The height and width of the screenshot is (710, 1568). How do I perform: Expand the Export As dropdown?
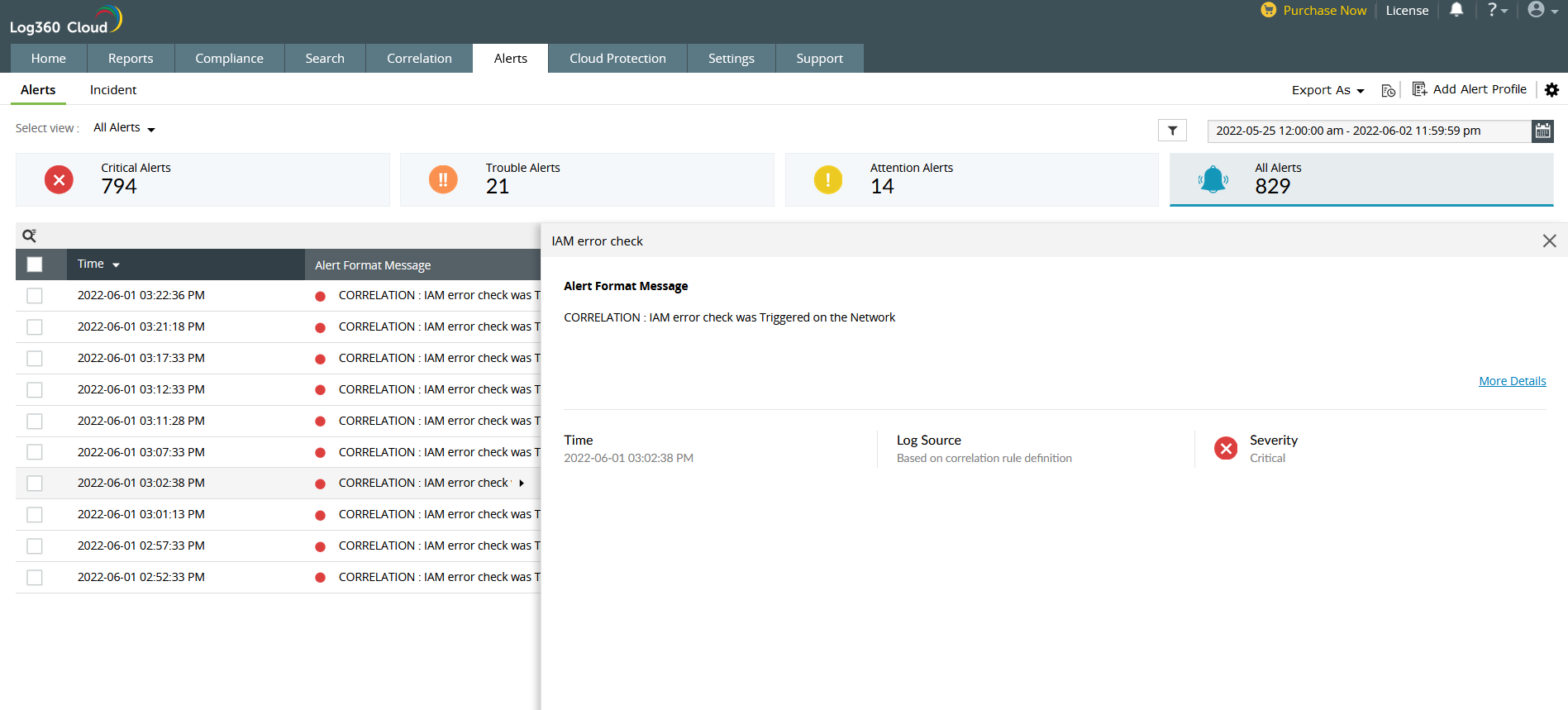pos(1327,90)
